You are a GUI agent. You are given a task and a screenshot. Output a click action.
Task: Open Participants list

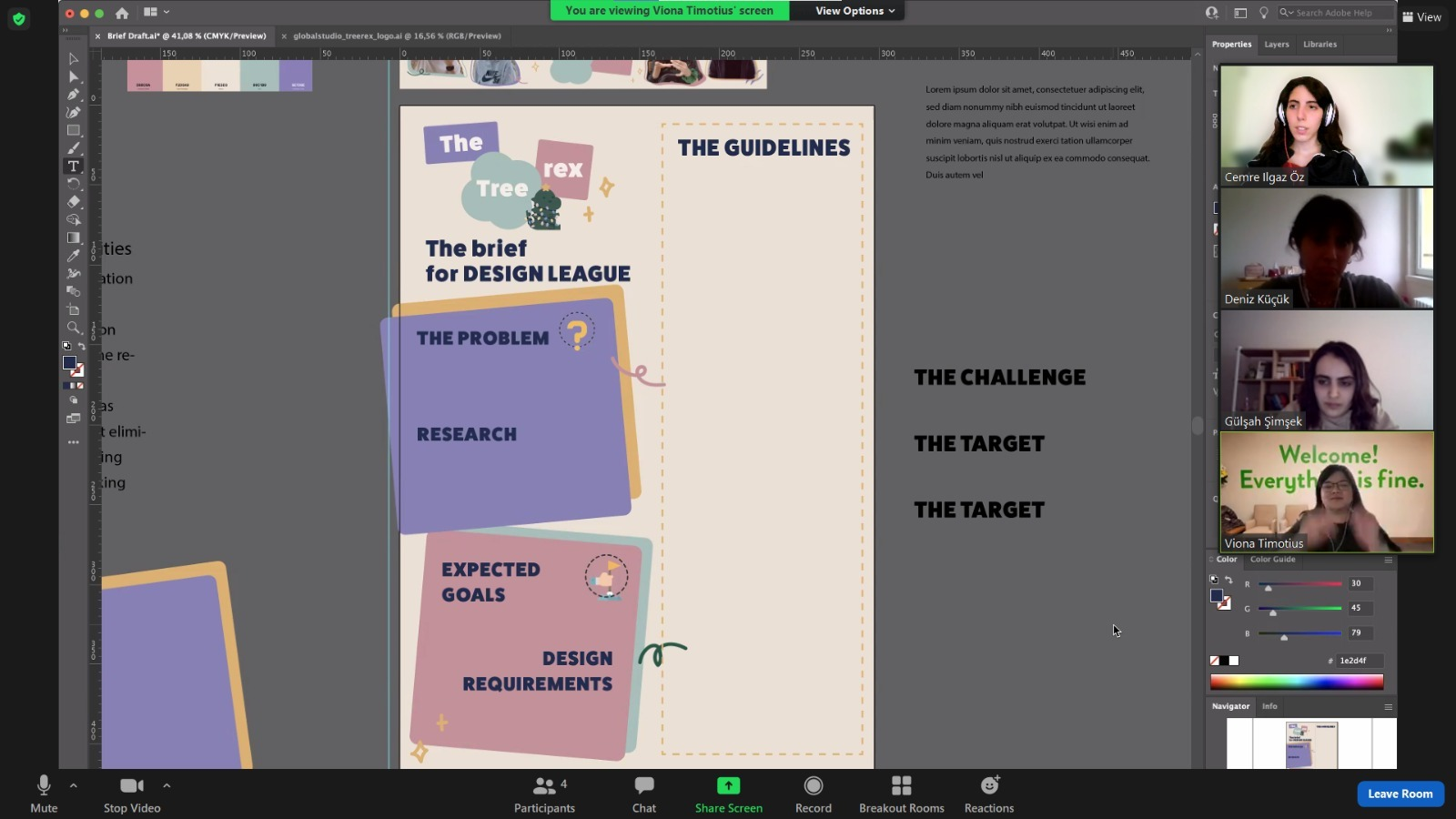click(x=544, y=794)
